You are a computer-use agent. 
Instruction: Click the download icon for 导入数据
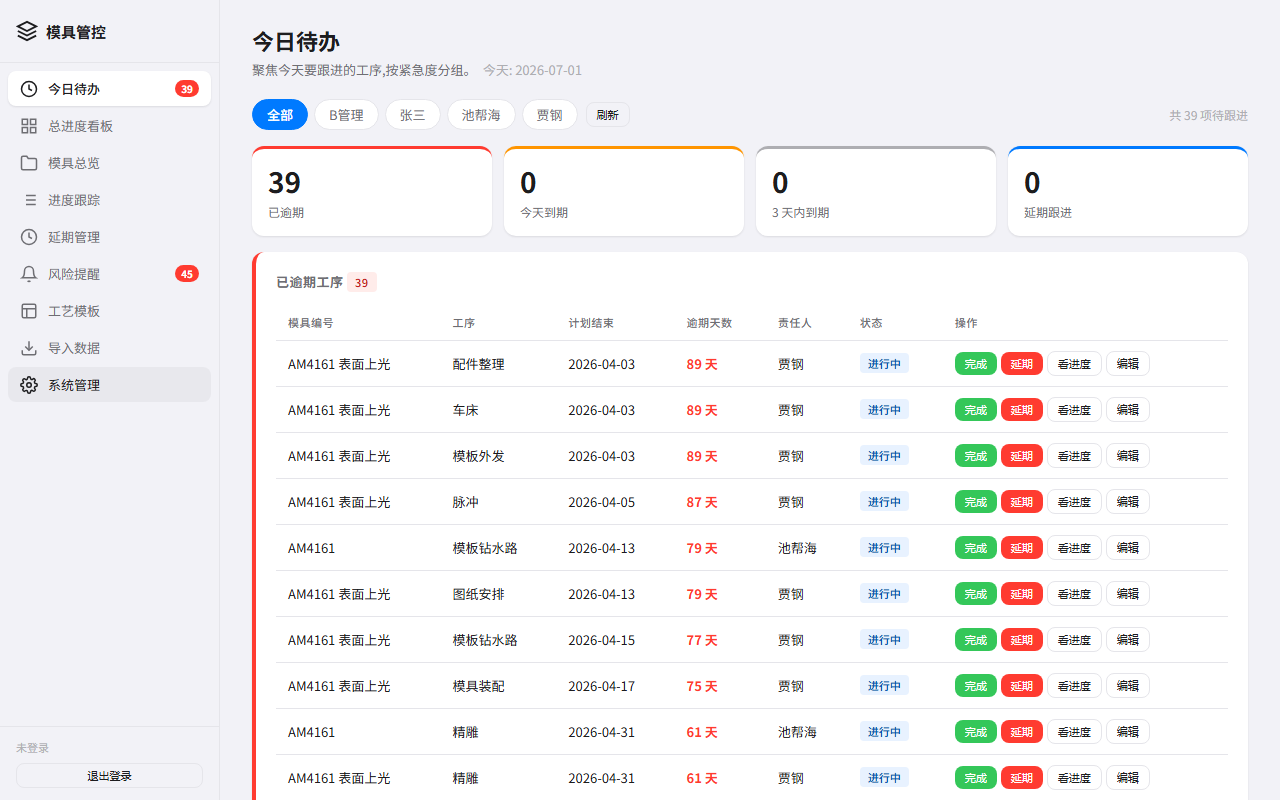[x=29, y=348]
